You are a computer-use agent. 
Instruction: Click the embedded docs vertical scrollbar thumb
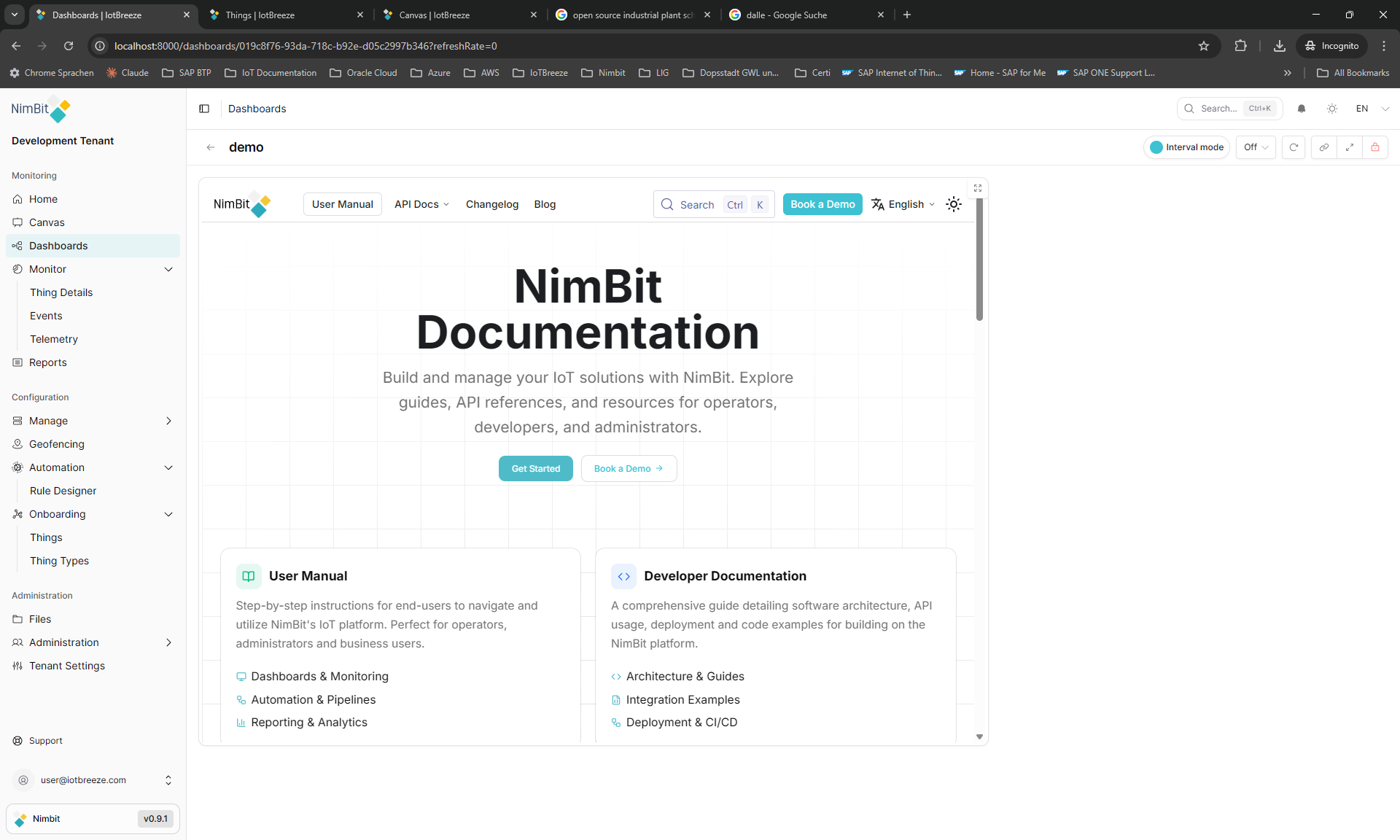(979, 259)
